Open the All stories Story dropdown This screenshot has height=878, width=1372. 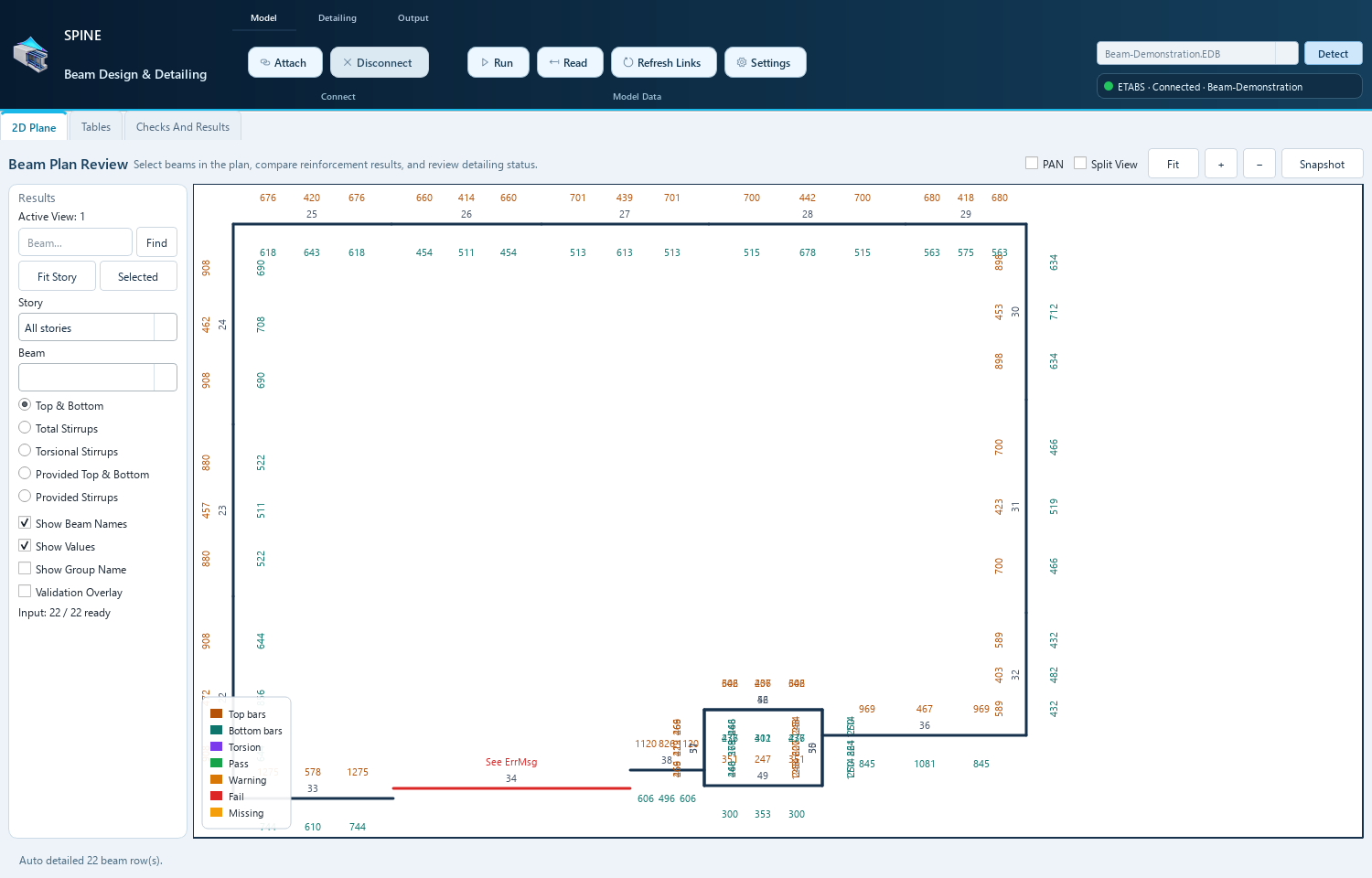pos(98,327)
